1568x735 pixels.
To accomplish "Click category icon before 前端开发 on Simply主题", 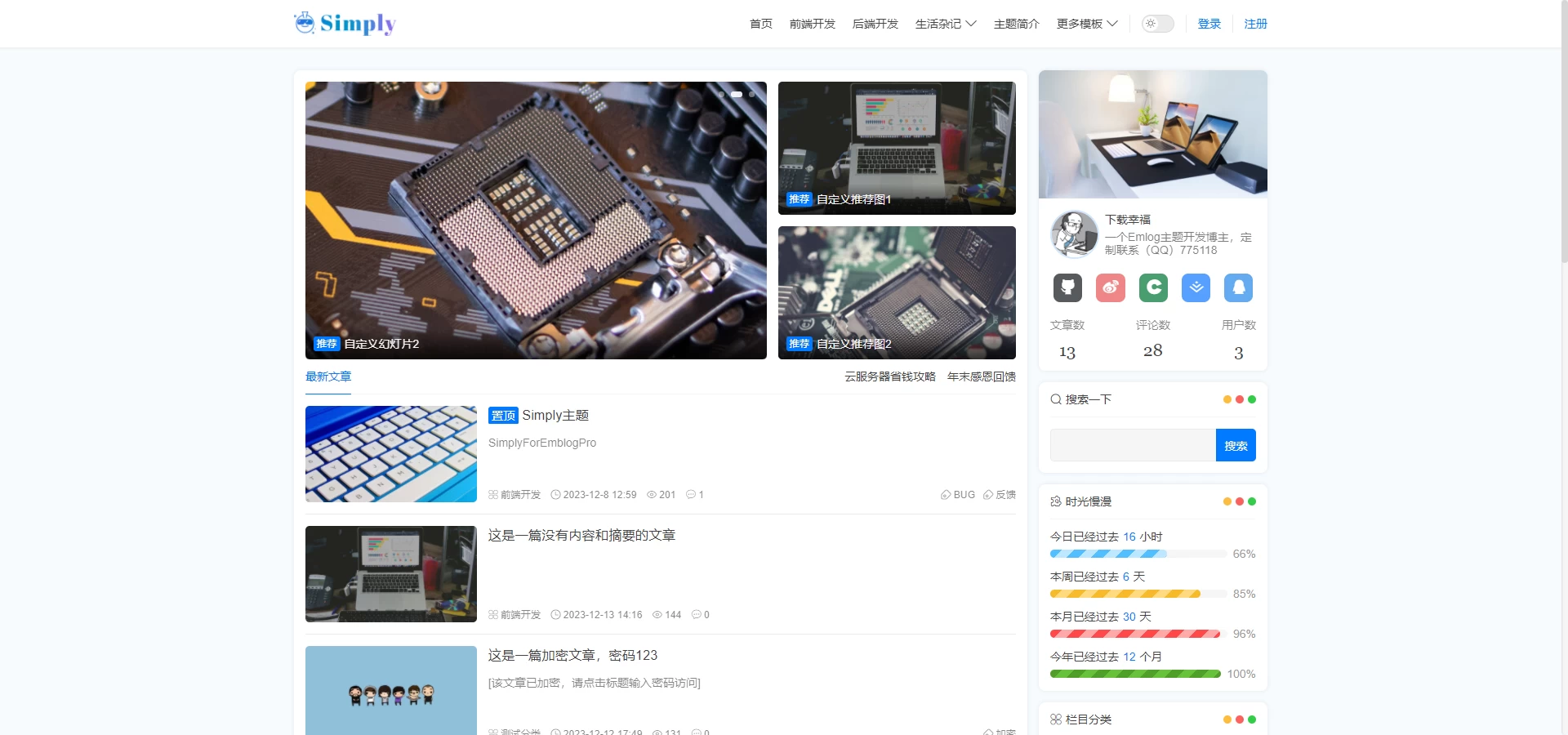I will coord(493,495).
